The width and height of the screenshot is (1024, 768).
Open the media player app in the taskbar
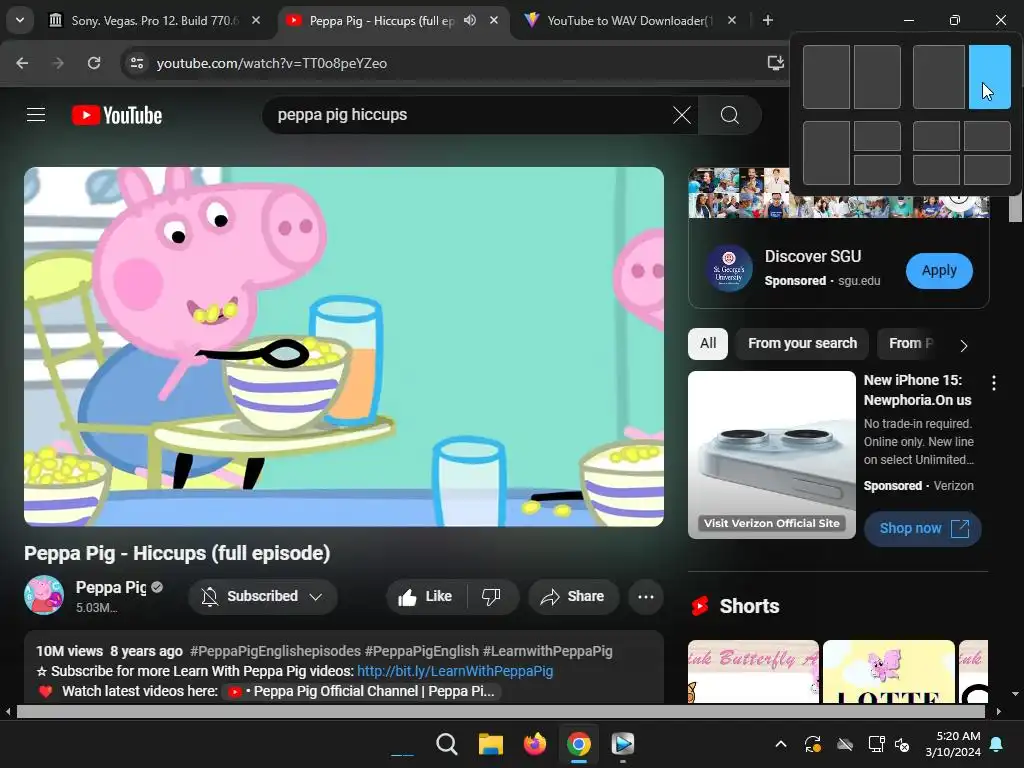[622, 744]
